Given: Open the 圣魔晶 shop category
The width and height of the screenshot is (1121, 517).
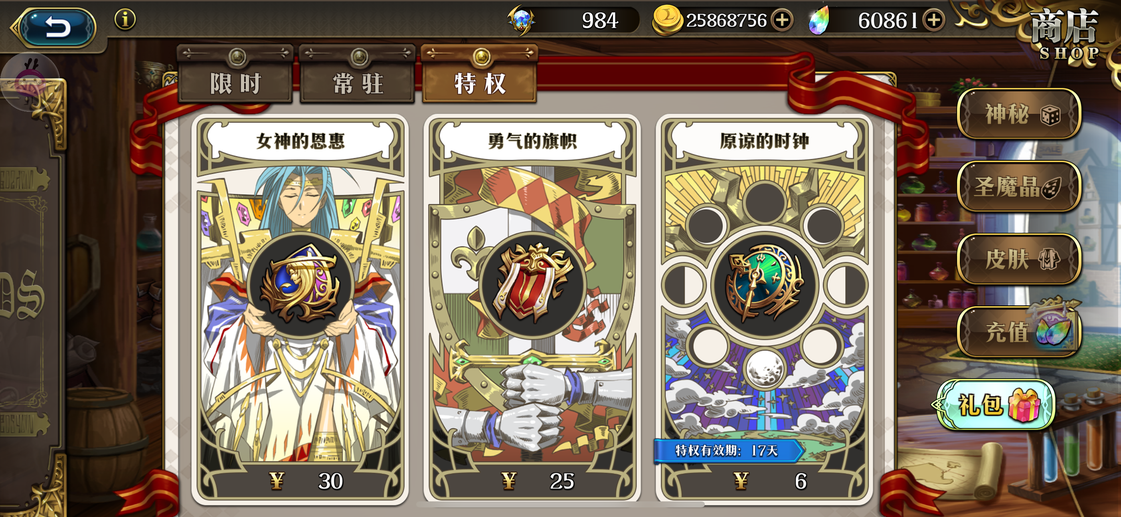Looking at the screenshot, I should 1019,187.
